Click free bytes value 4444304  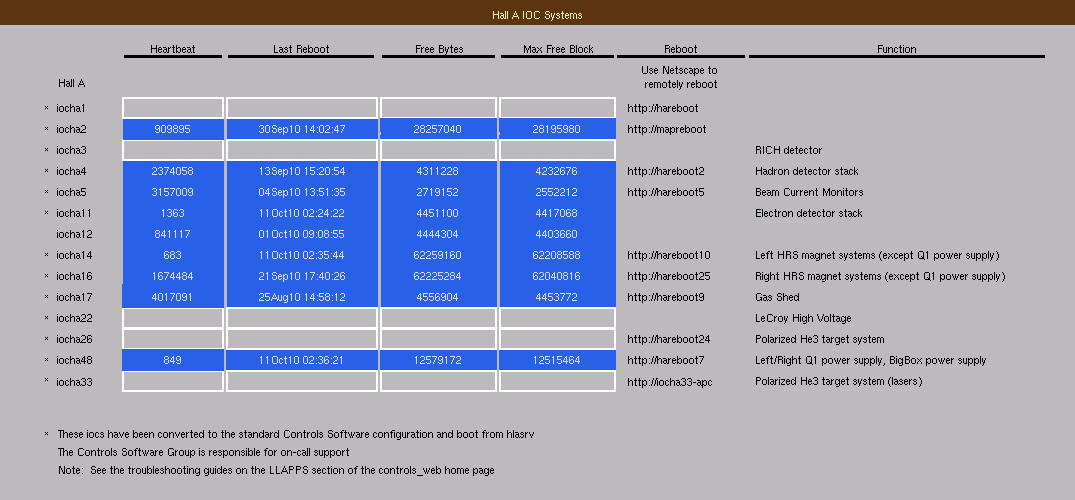click(x=438, y=234)
